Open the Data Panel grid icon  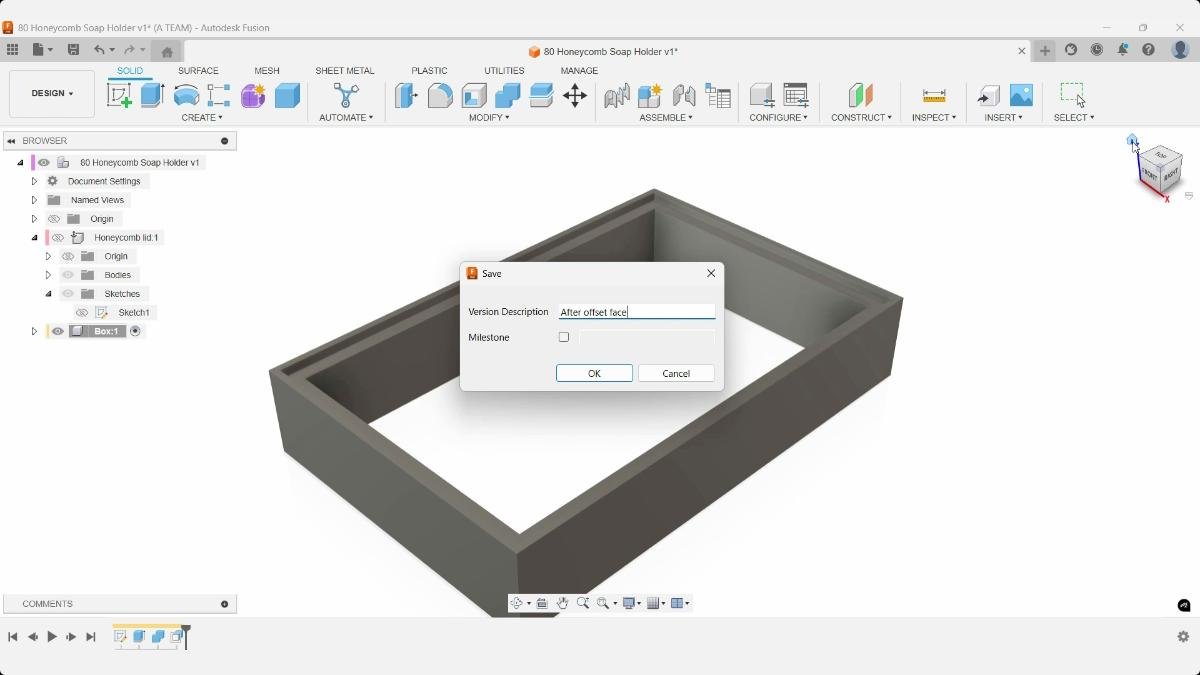tap(12, 50)
